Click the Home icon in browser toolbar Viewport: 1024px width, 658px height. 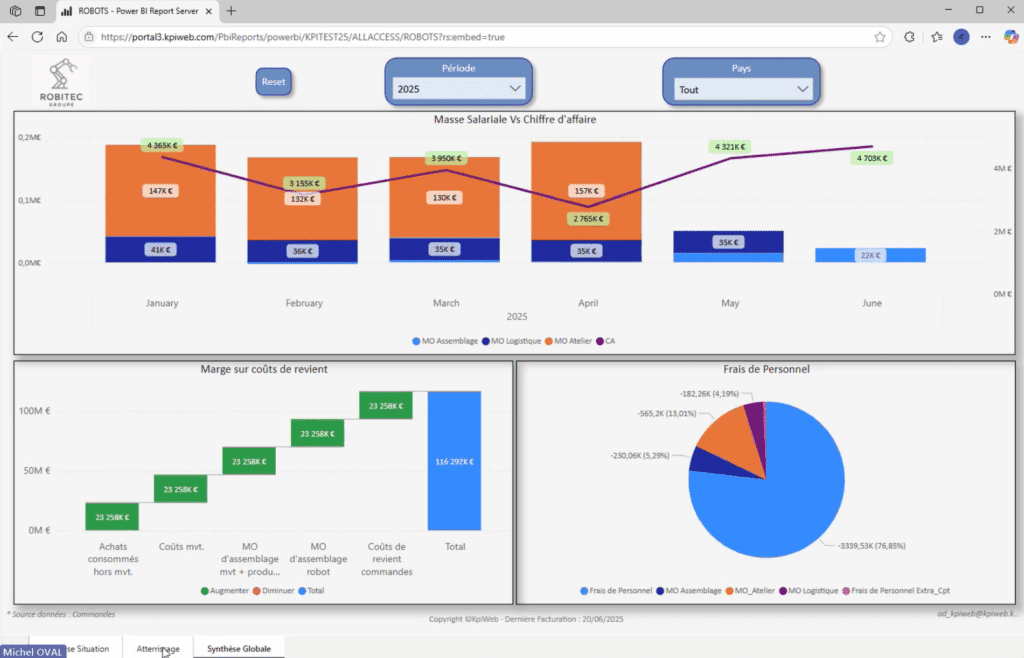(x=62, y=36)
